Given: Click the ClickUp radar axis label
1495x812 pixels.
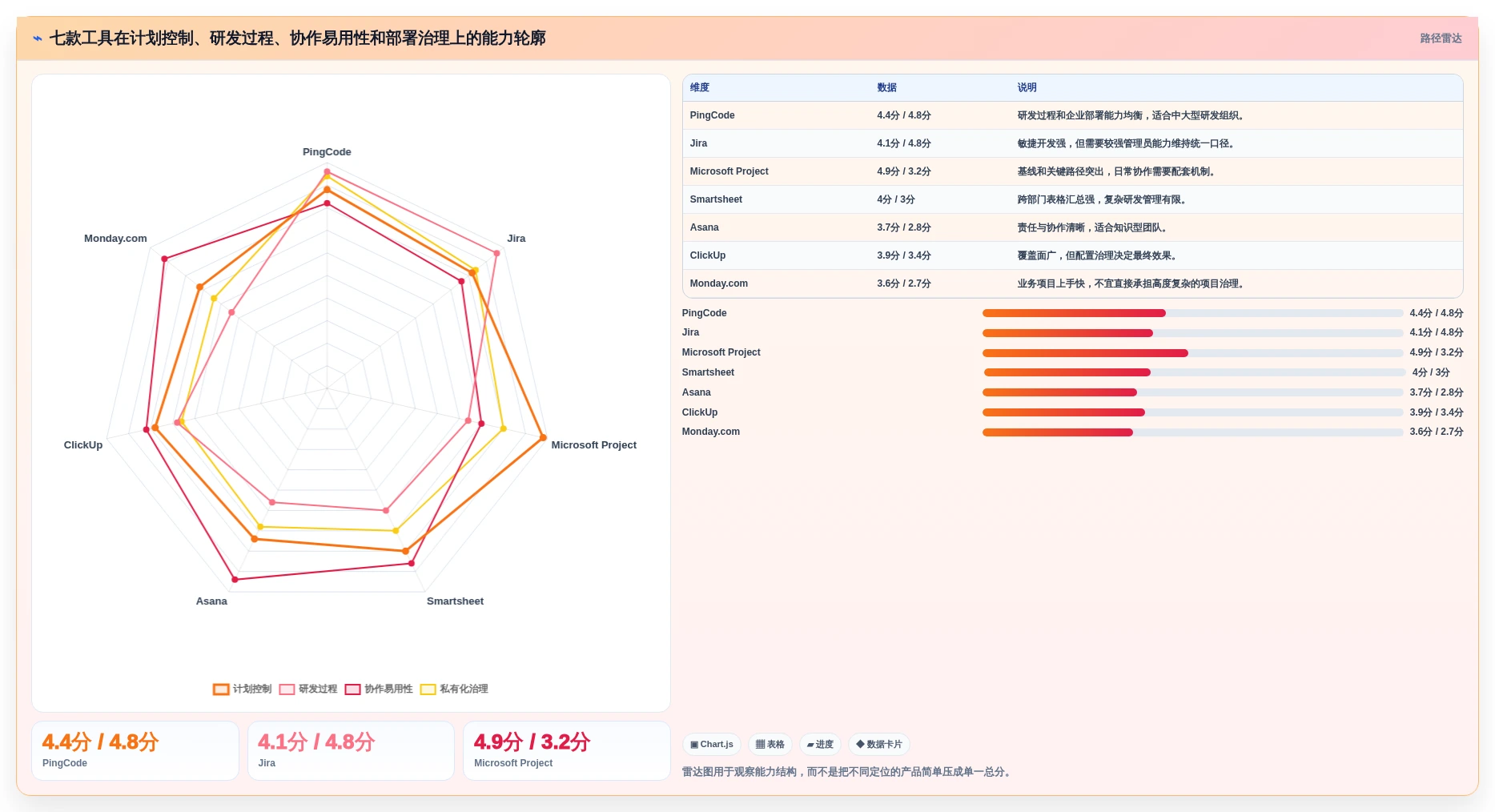Looking at the screenshot, I should click(x=83, y=445).
